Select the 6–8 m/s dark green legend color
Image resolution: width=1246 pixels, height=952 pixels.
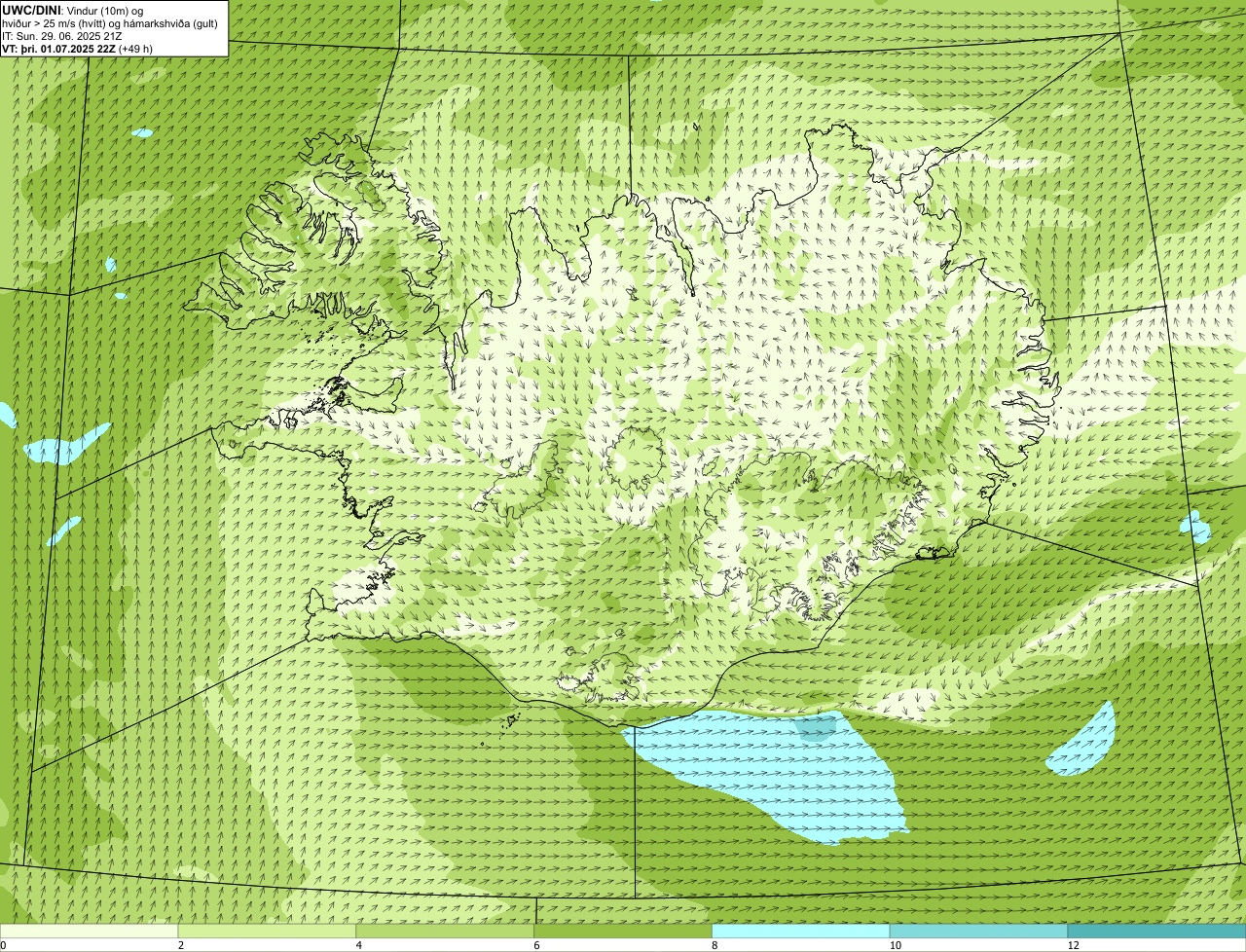tap(623, 931)
